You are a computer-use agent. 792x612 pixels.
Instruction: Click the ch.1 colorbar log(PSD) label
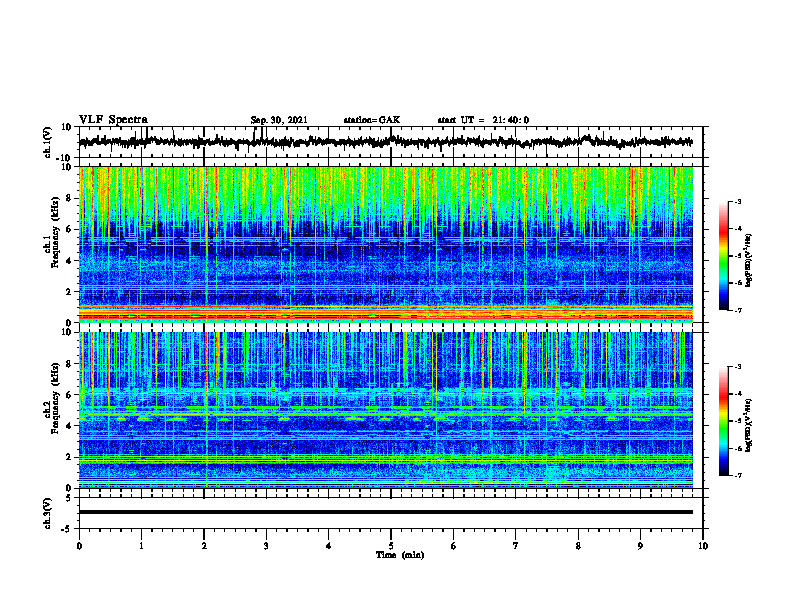pyautogui.click(x=749, y=260)
